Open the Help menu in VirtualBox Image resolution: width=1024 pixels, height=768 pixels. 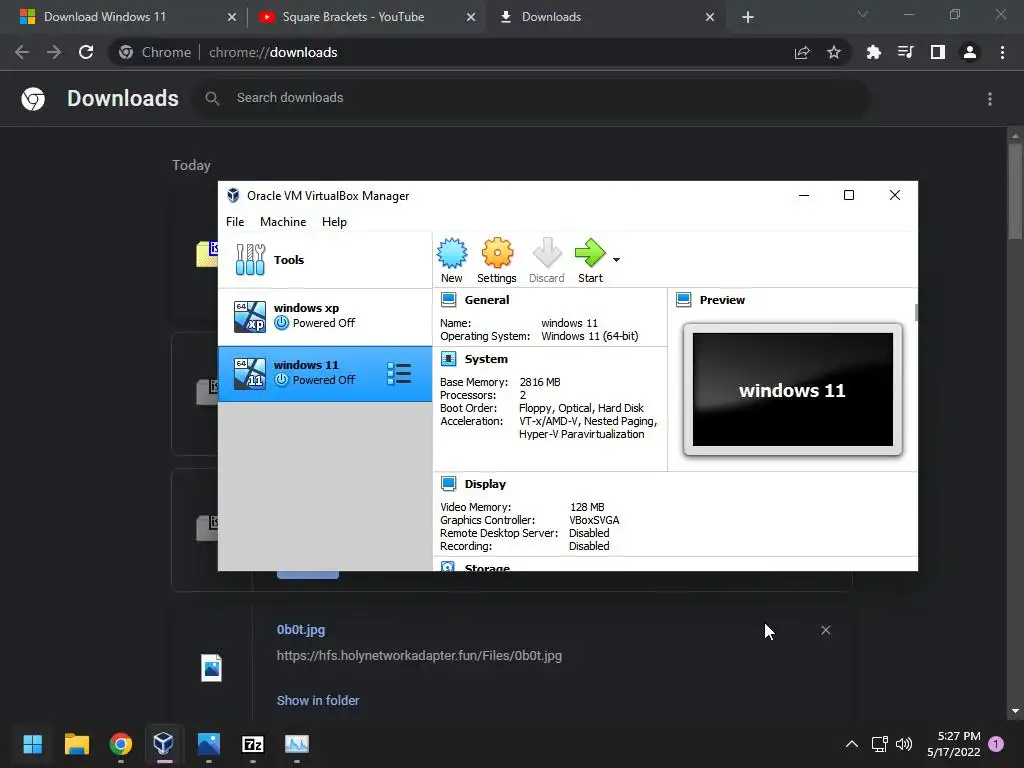[334, 222]
